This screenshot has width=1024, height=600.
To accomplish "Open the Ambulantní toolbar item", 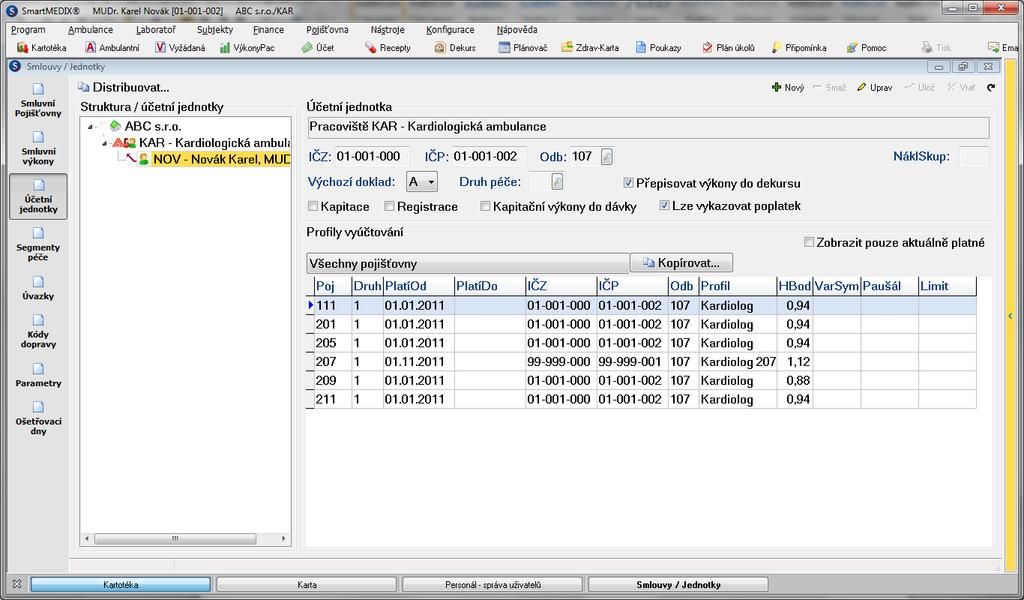I will (112, 48).
